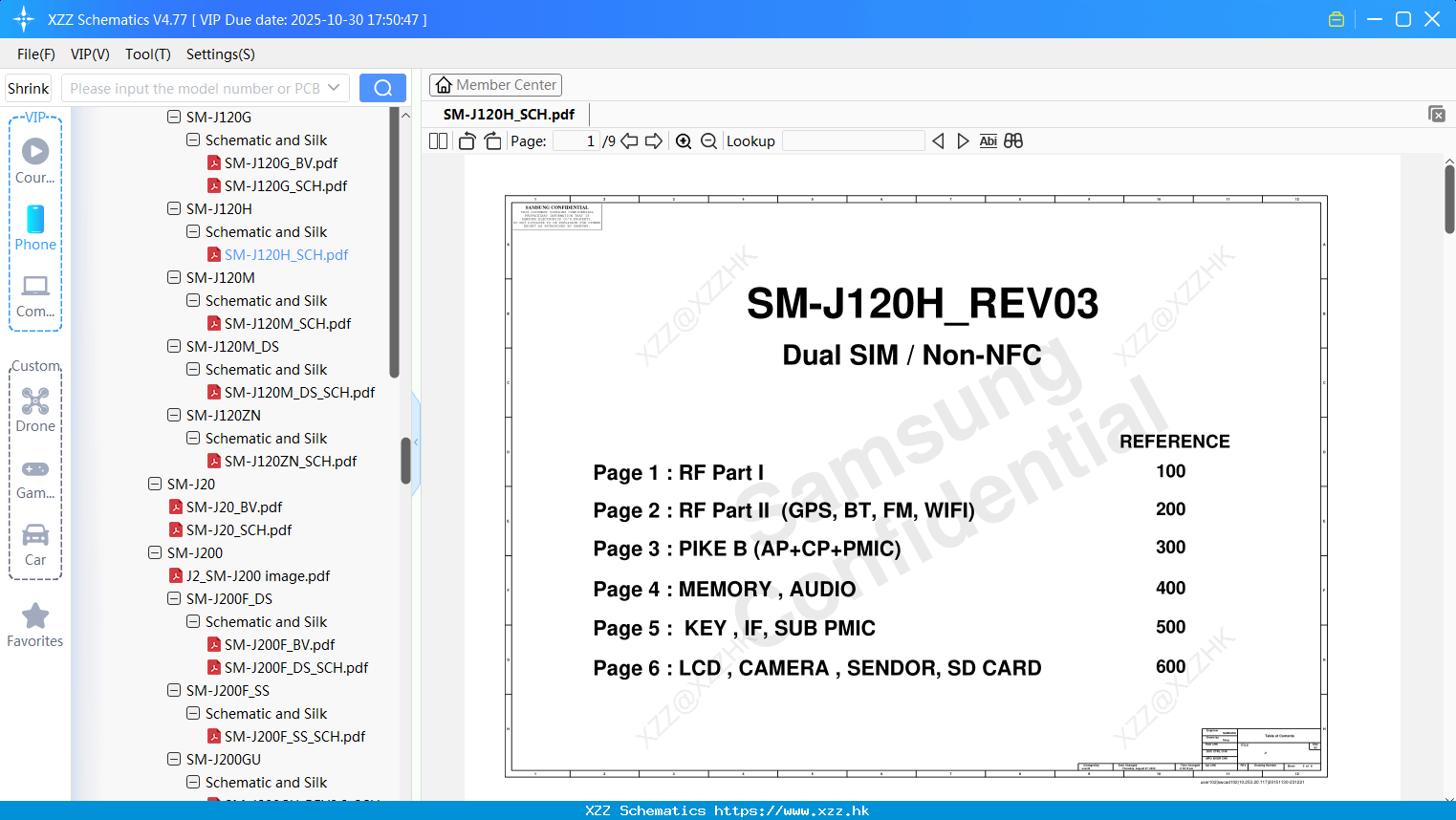Open the File(F) menu
Viewport: 1456px width, 820px height.
pyautogui.click(x=36, y=54)
